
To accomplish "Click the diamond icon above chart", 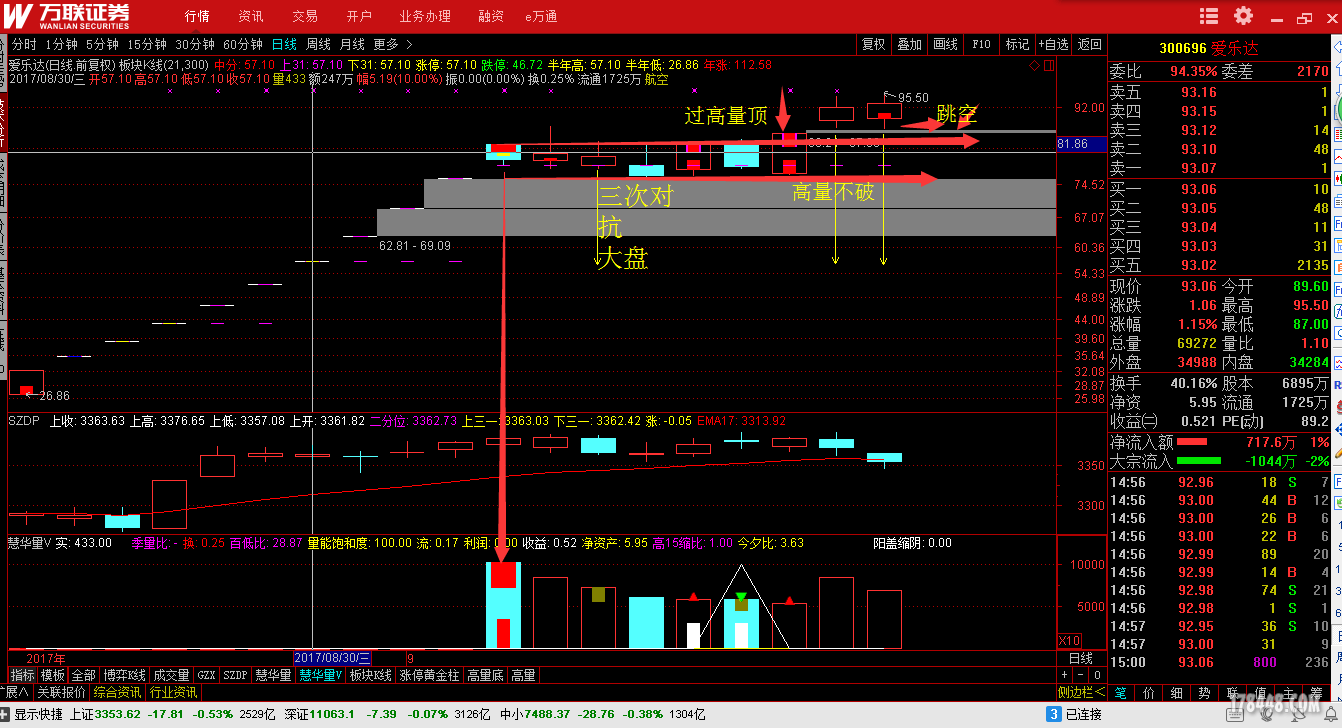I will [1034, 65].
